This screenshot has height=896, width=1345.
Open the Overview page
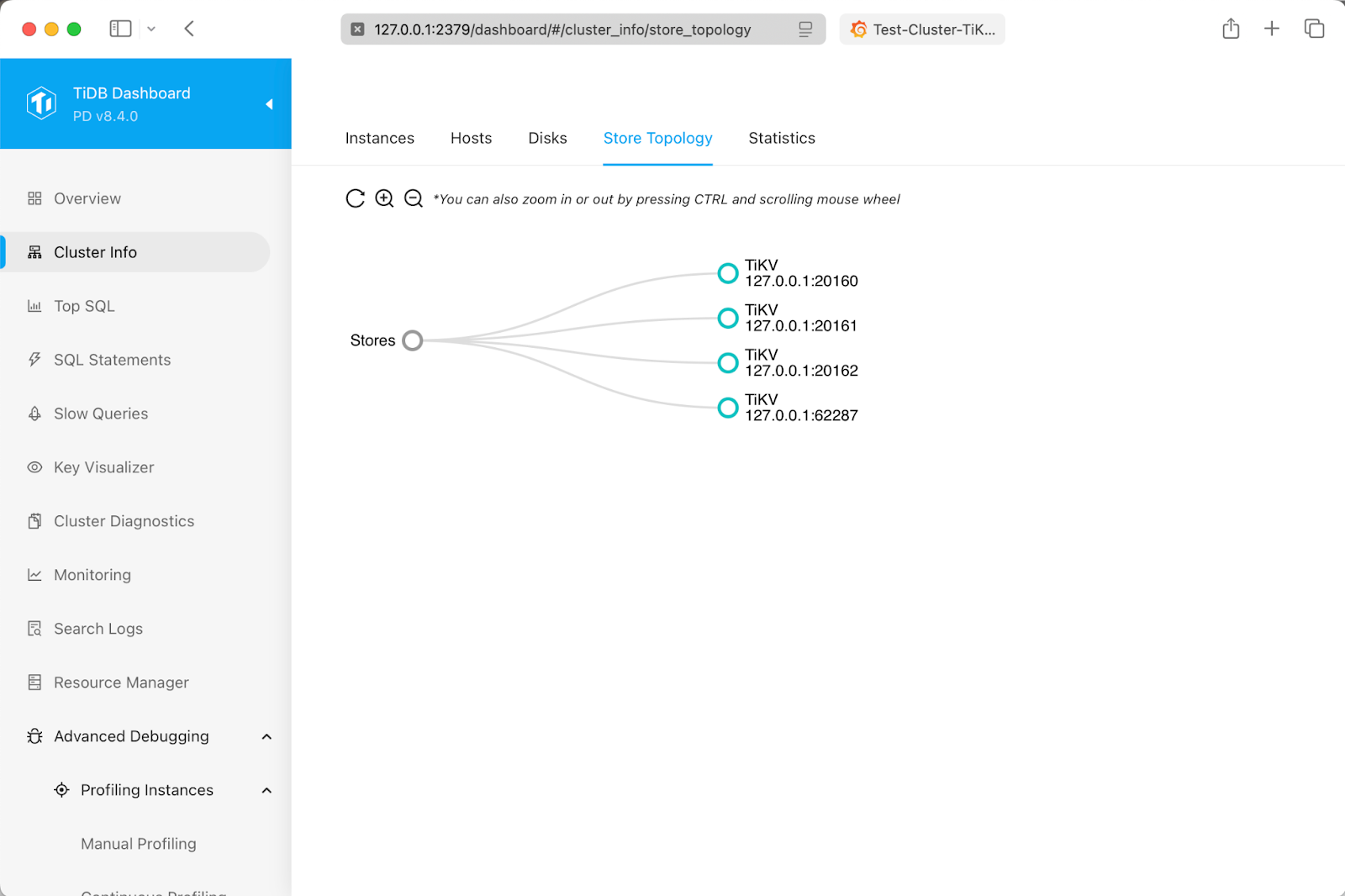coord(87,198)
